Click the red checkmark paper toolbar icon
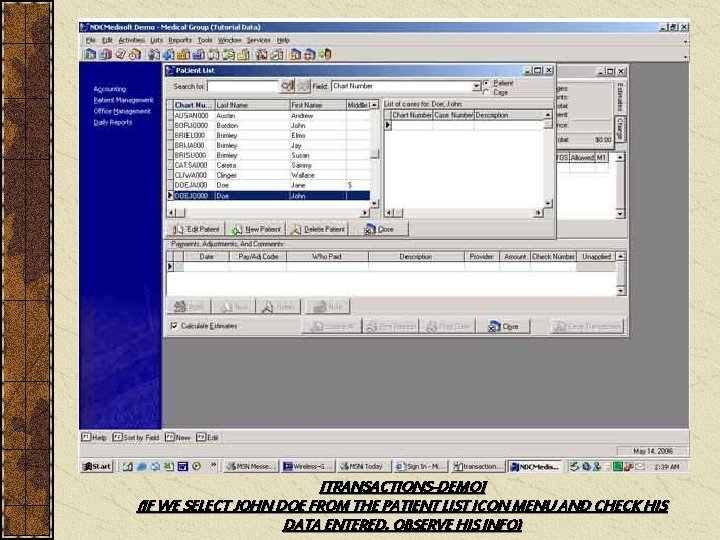Image resolution: width=720 pixels, height=540 pixels. tap(120, 55)
